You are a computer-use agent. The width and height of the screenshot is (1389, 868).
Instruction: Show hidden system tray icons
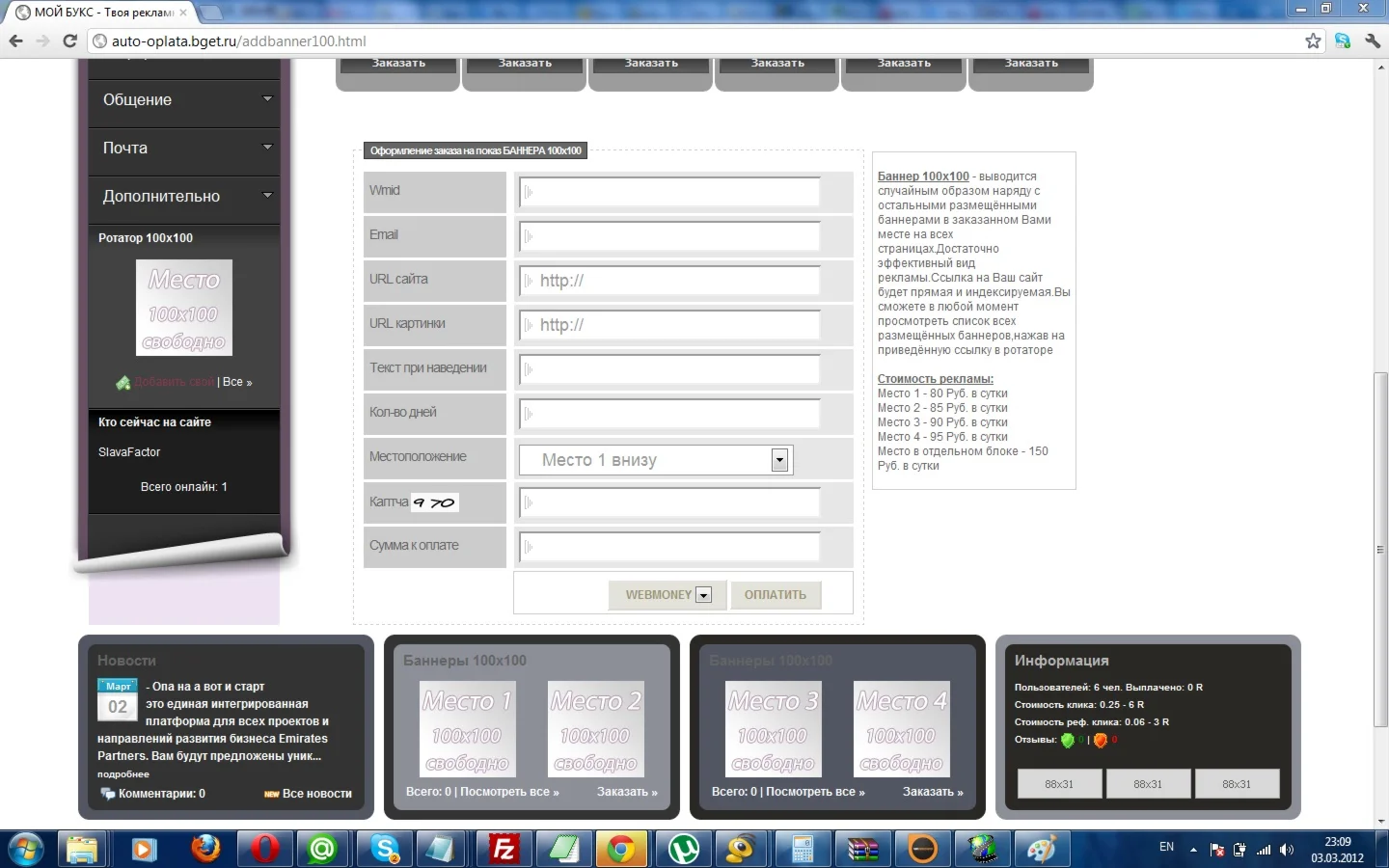1193,850
